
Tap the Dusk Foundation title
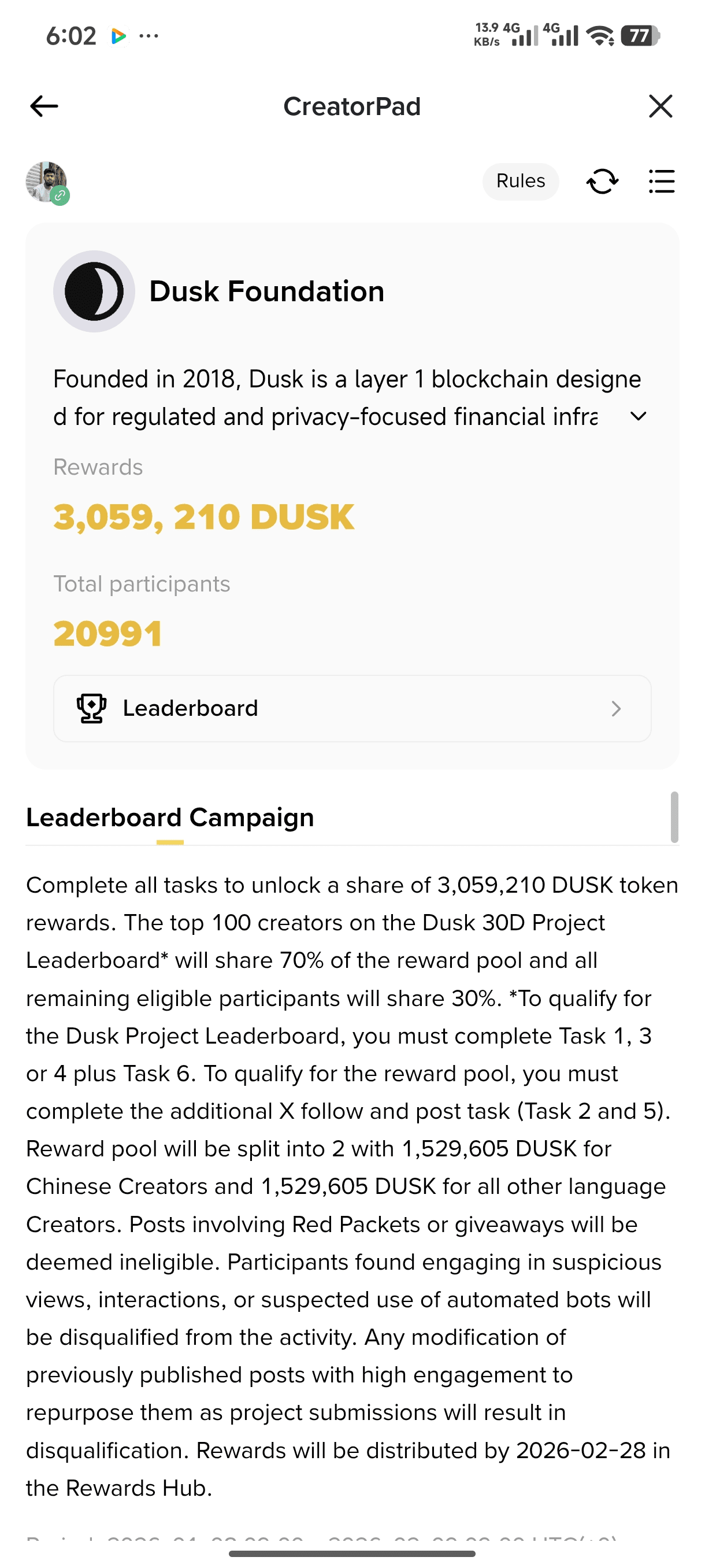tap(266, 291)
